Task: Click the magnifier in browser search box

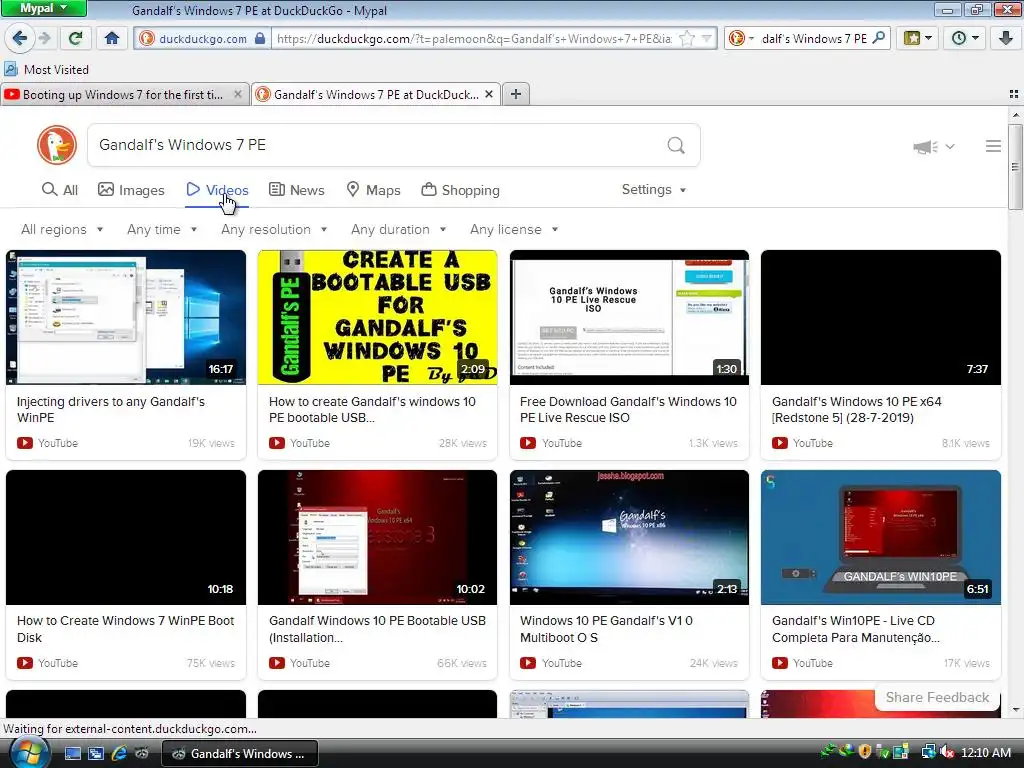Action: coord(879,38)
